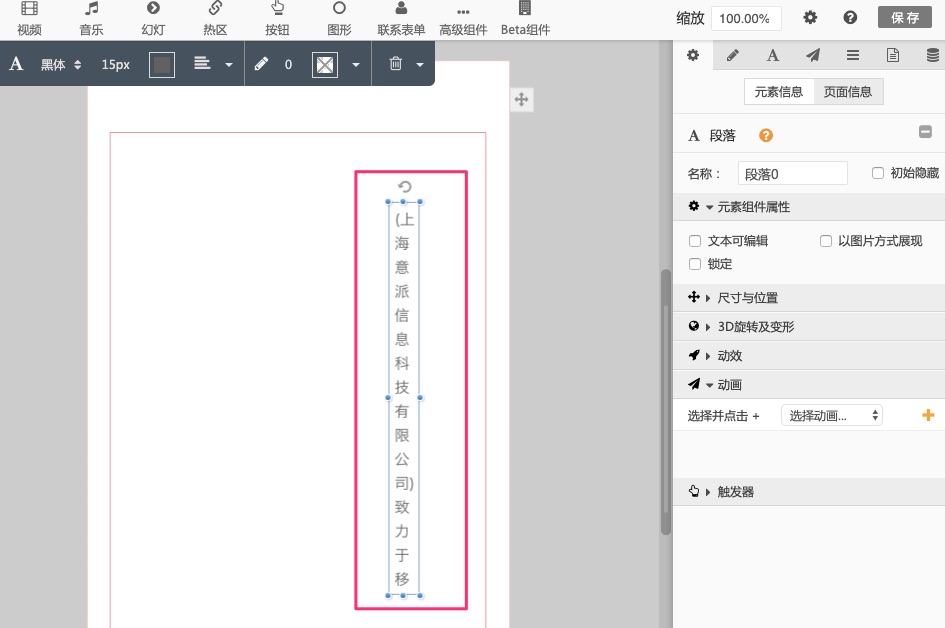Click the rotate handle above the text box

pyautogui.click(x=404, y=186)
